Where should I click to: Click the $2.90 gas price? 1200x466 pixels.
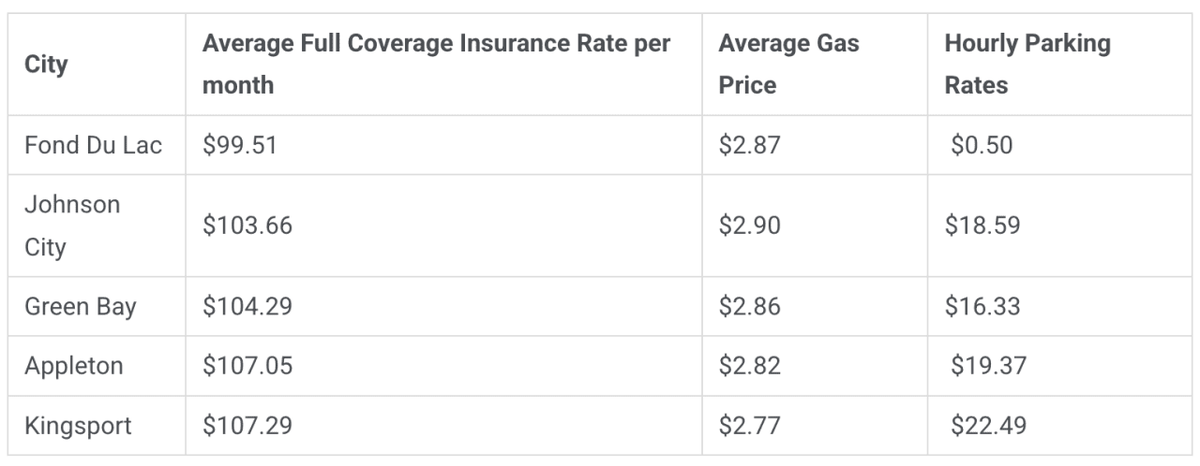point(750,226)
